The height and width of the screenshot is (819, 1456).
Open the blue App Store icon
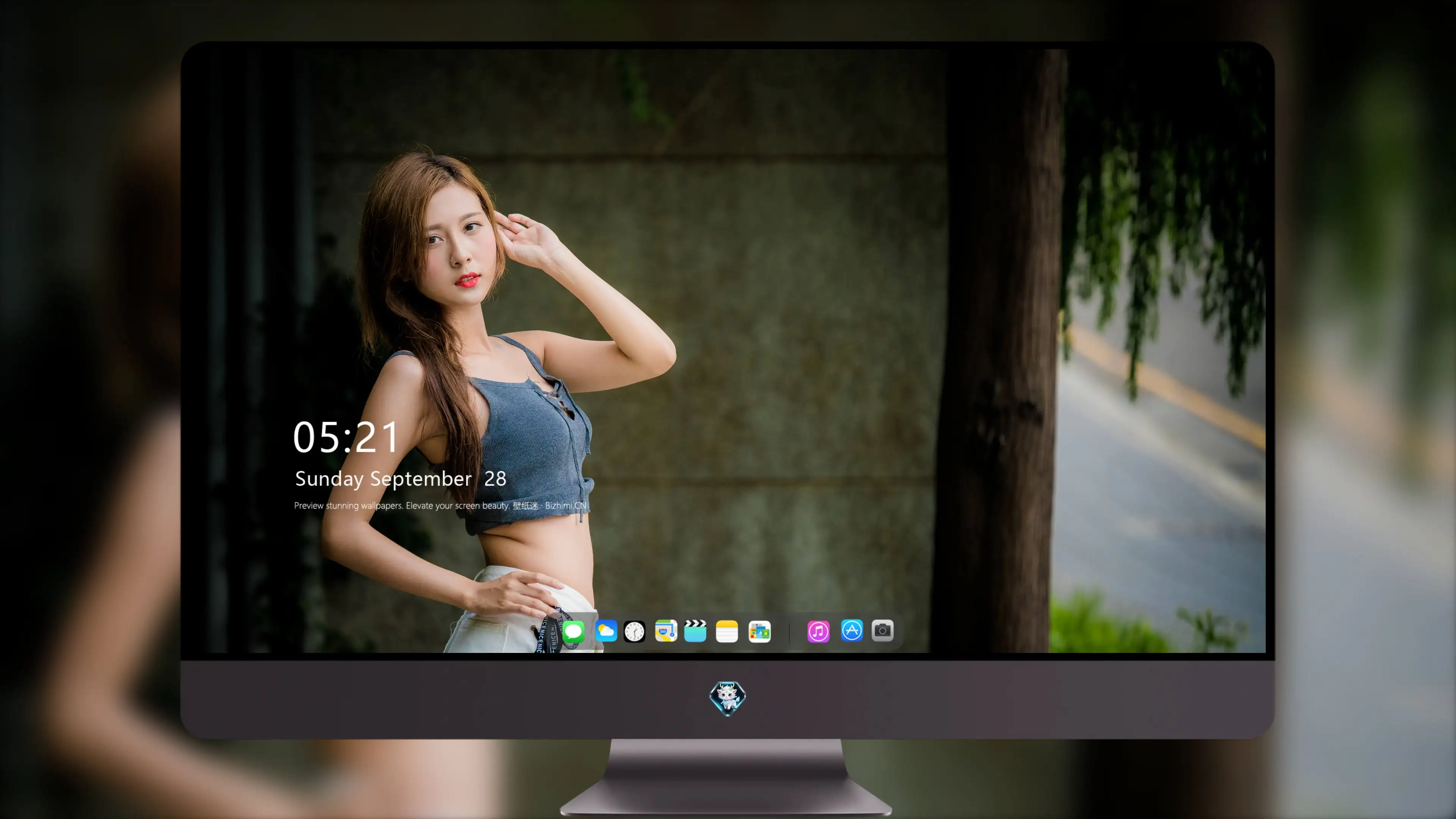(x=852, y=630)
